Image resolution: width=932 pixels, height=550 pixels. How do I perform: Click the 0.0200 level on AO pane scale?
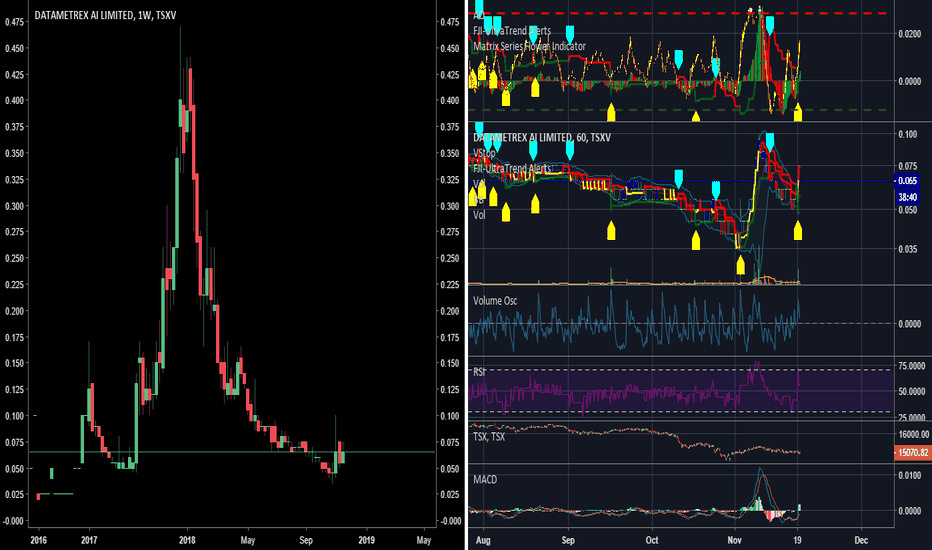[x=909, y=34]
